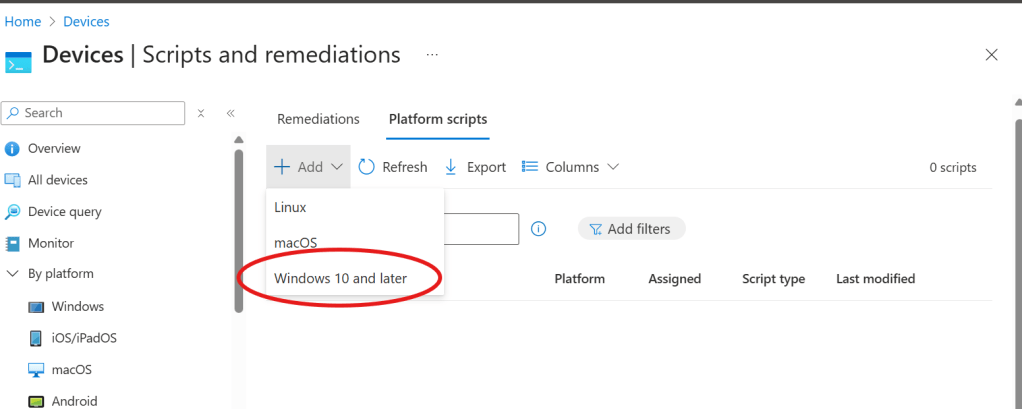Refresh the platform scripts list

click(393, 167)
